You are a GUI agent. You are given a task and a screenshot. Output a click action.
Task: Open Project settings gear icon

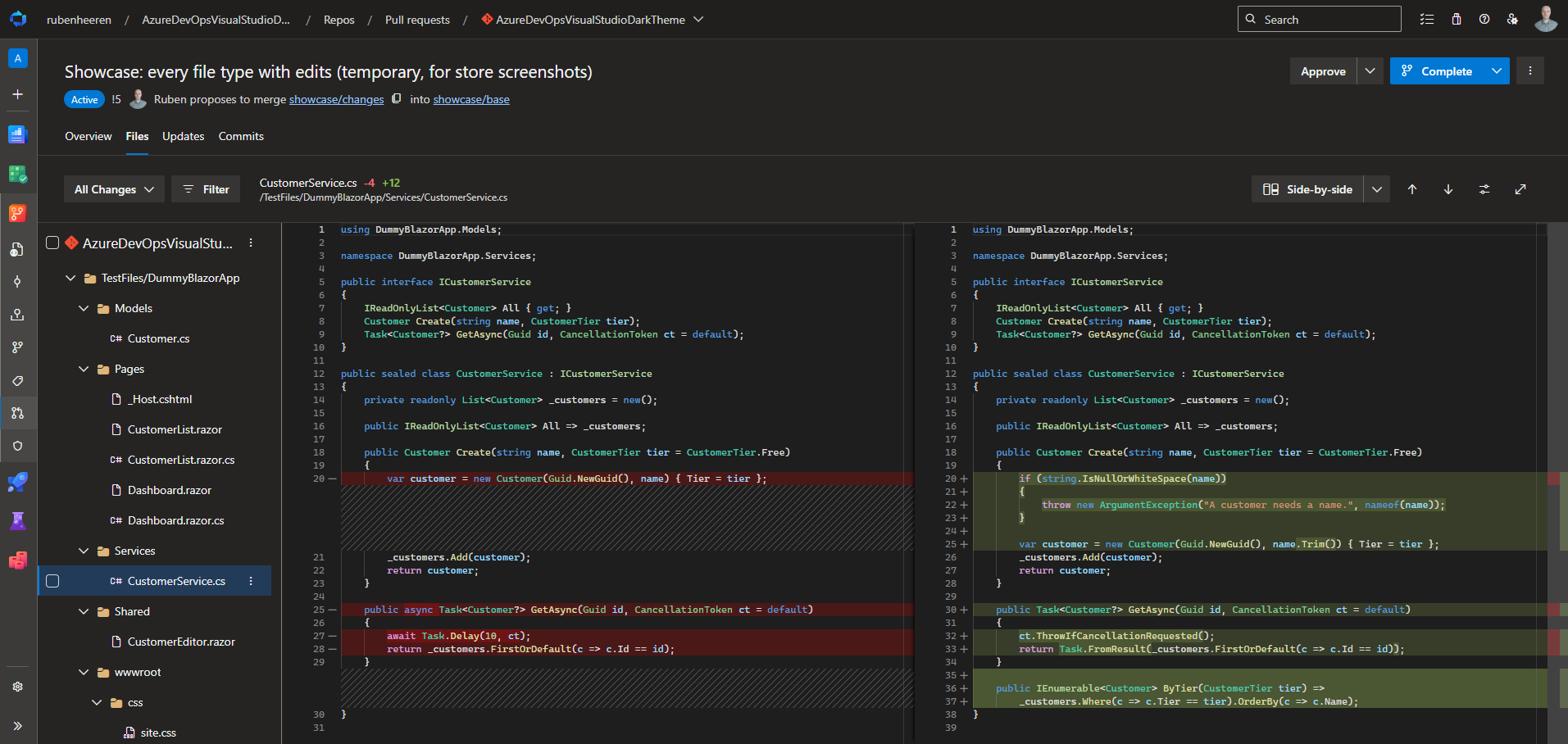(x=18, y=687)
